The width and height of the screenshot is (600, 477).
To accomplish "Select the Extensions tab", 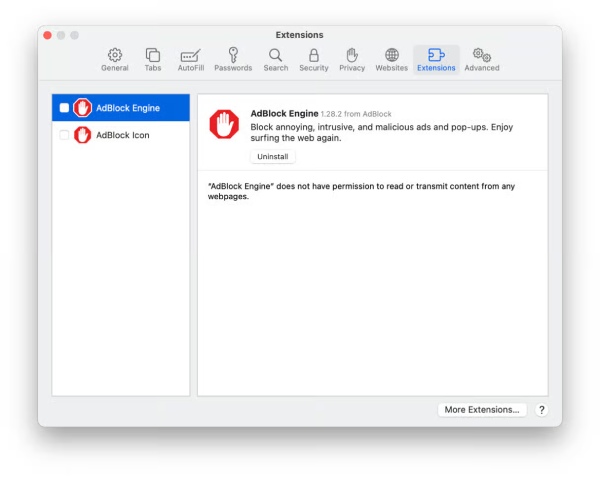I will (436, 60).
